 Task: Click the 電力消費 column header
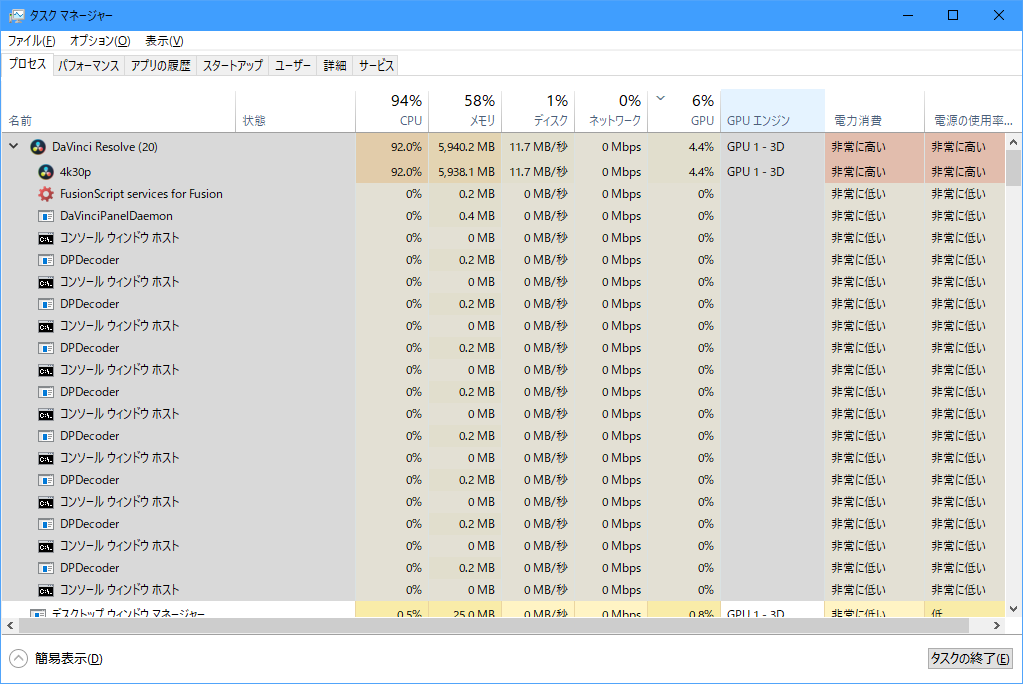click(x=875, y=111)
